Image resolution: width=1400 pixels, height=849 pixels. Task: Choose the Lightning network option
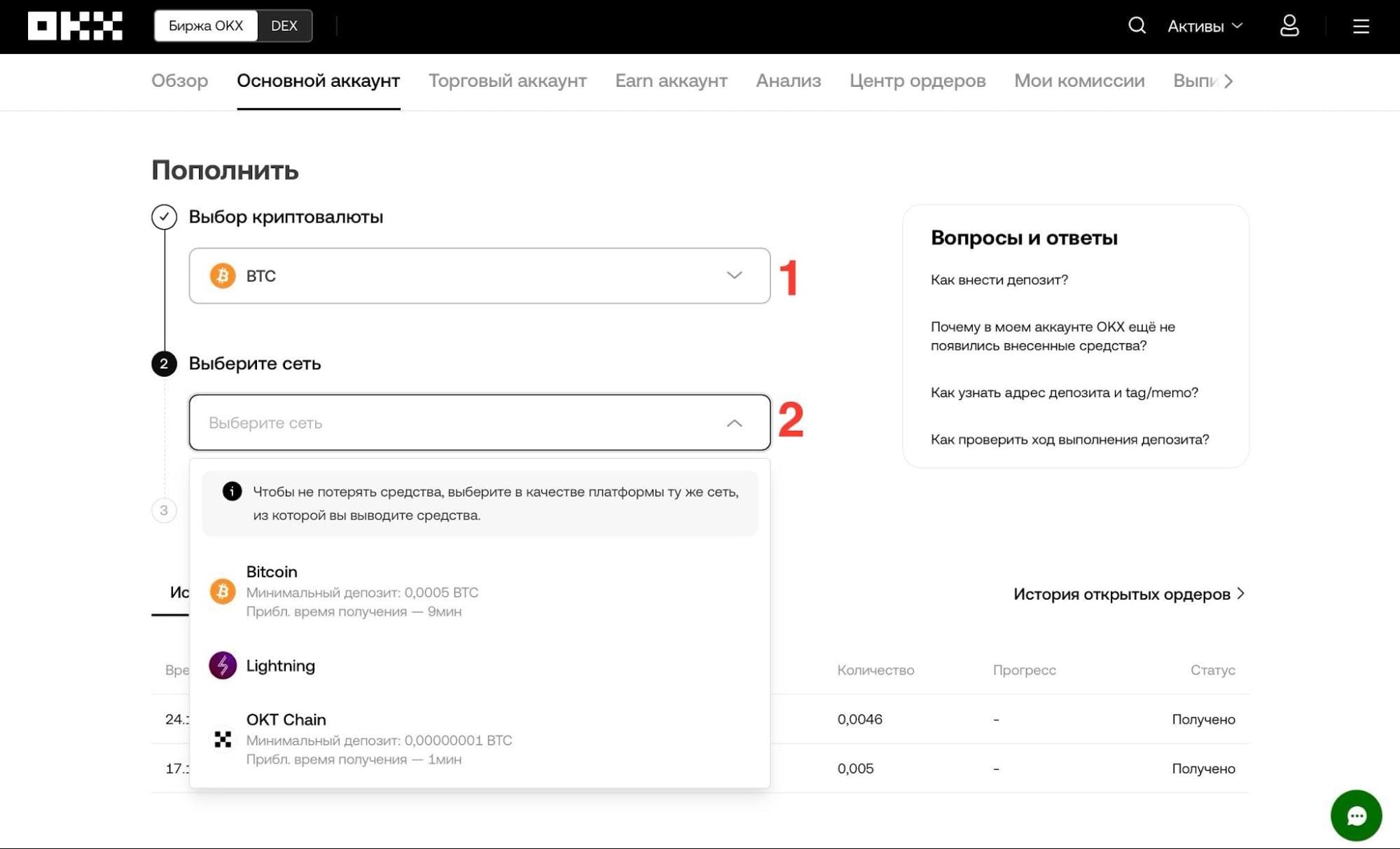click(480, 665)
